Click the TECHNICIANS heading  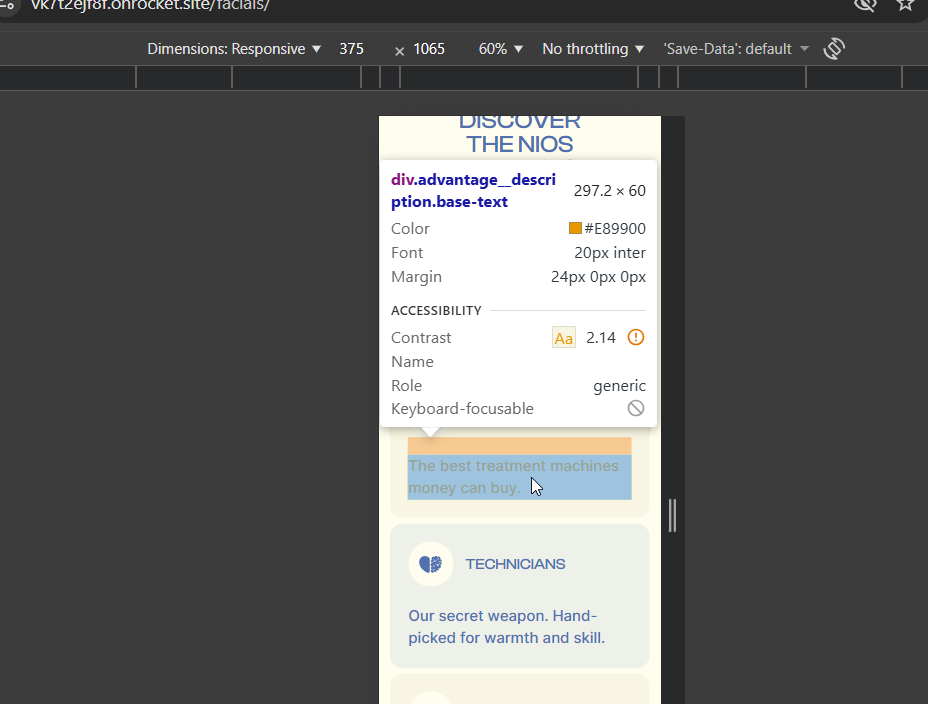[x=515, y=564]
